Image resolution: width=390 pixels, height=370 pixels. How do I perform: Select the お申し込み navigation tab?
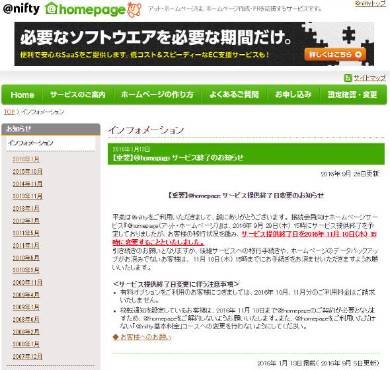coord(293,95)
